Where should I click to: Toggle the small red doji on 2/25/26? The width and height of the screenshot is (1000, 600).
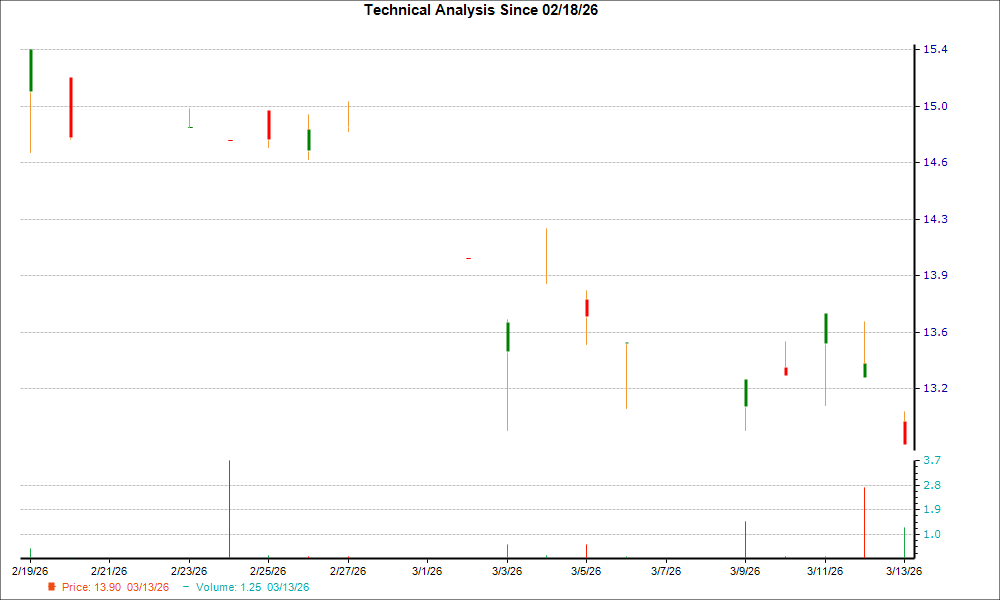(x=230, y=141)
